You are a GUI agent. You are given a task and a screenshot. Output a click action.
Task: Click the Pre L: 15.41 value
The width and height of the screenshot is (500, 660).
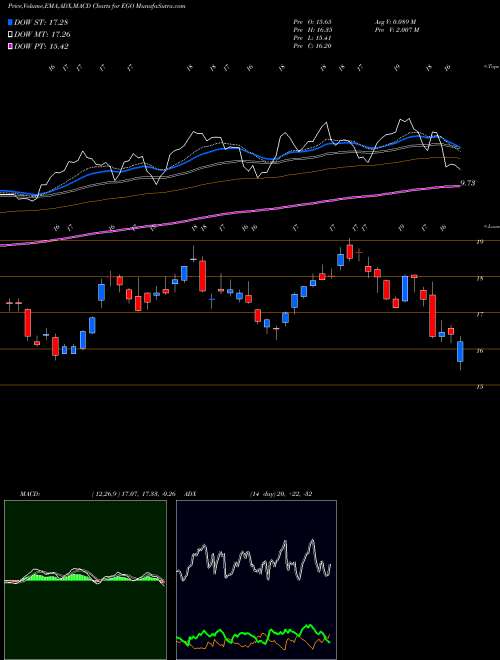pos(312,37)
